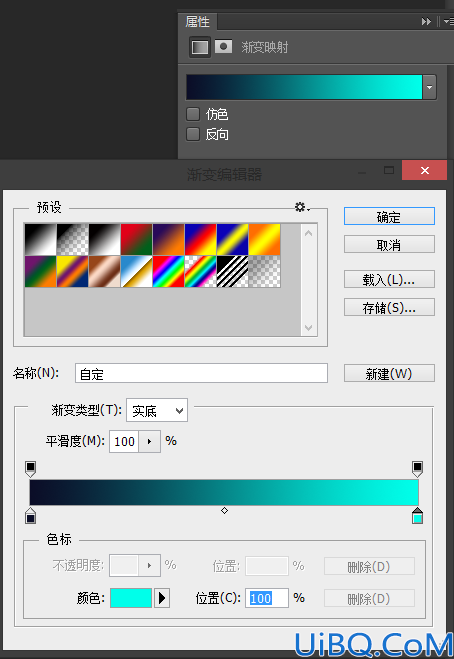The height and width of the screenshot is (659, 454).
Task: Choose the transparent rainbow gradient preset
Action: 200,272
